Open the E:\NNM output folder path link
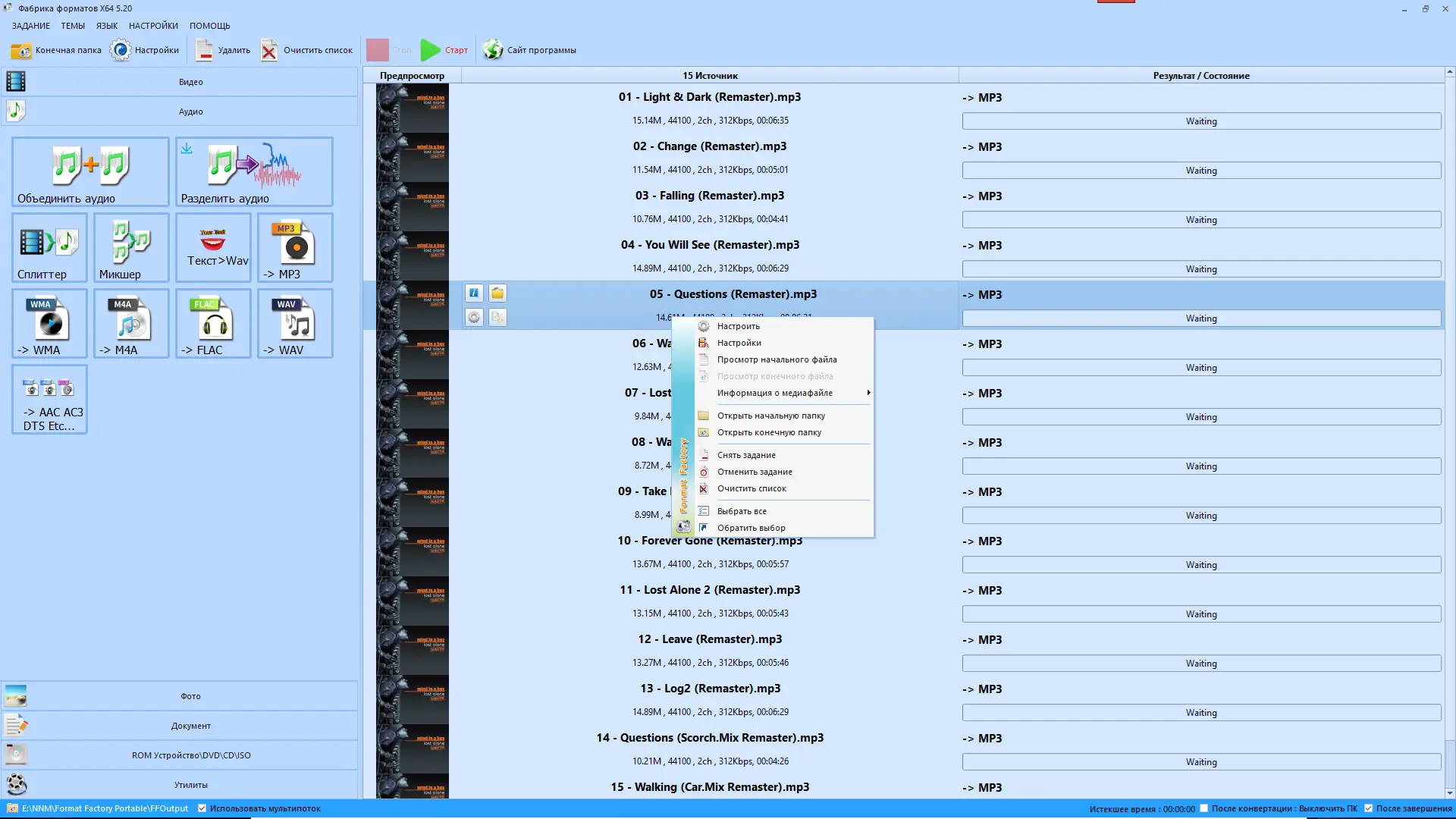1456x819 pixels. coord(105,808)
